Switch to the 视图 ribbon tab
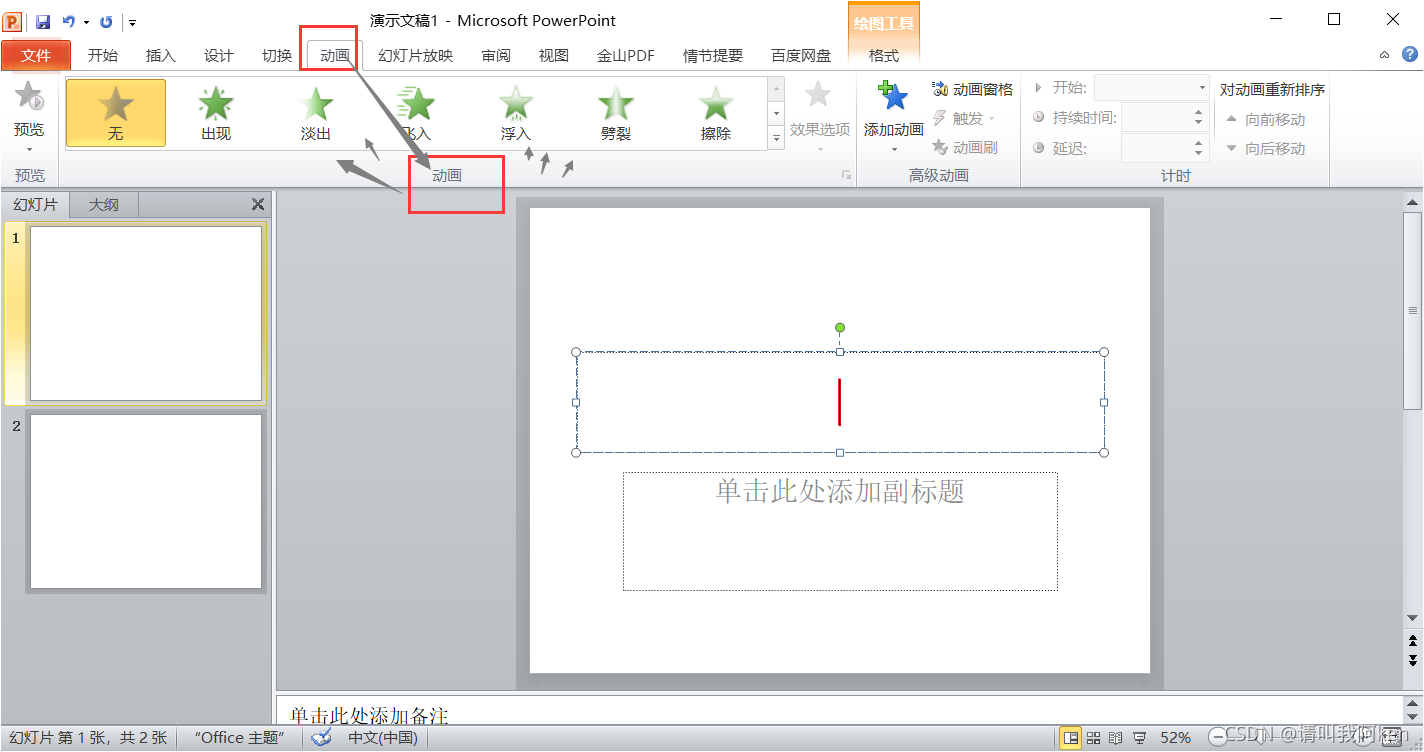The height and width of the screenshot is (752, 1424). [x=554, y=56]
